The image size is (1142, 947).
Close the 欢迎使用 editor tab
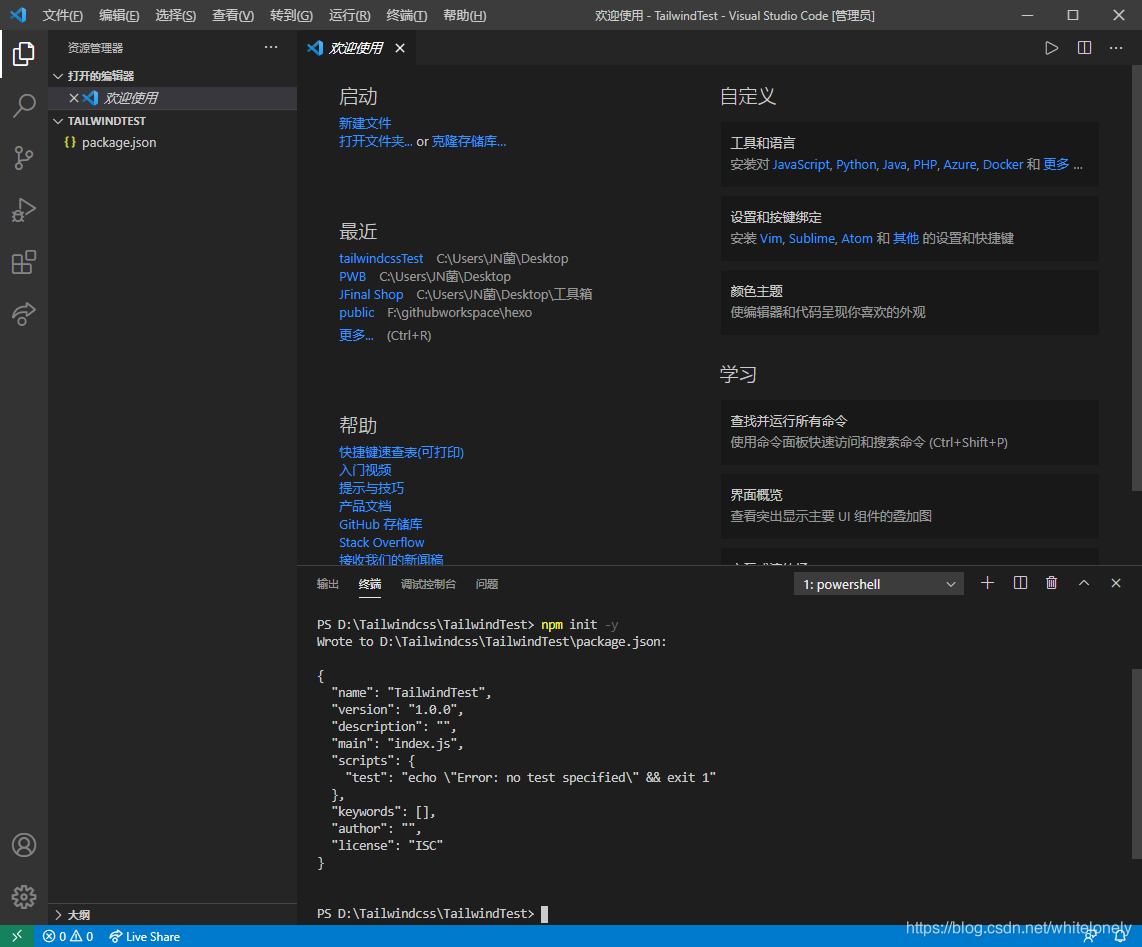point(400,48)
